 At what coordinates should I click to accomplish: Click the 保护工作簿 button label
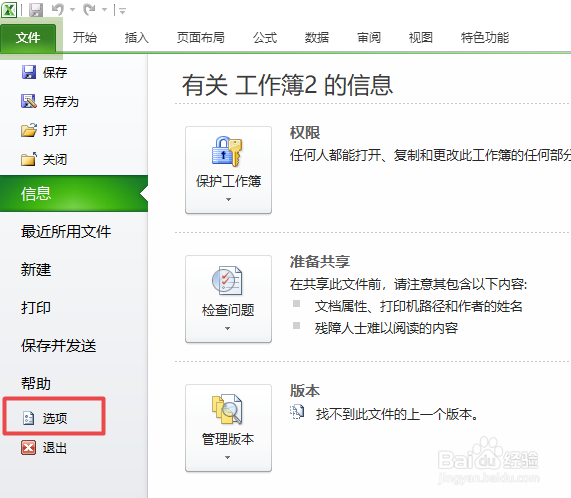point(228,181)
